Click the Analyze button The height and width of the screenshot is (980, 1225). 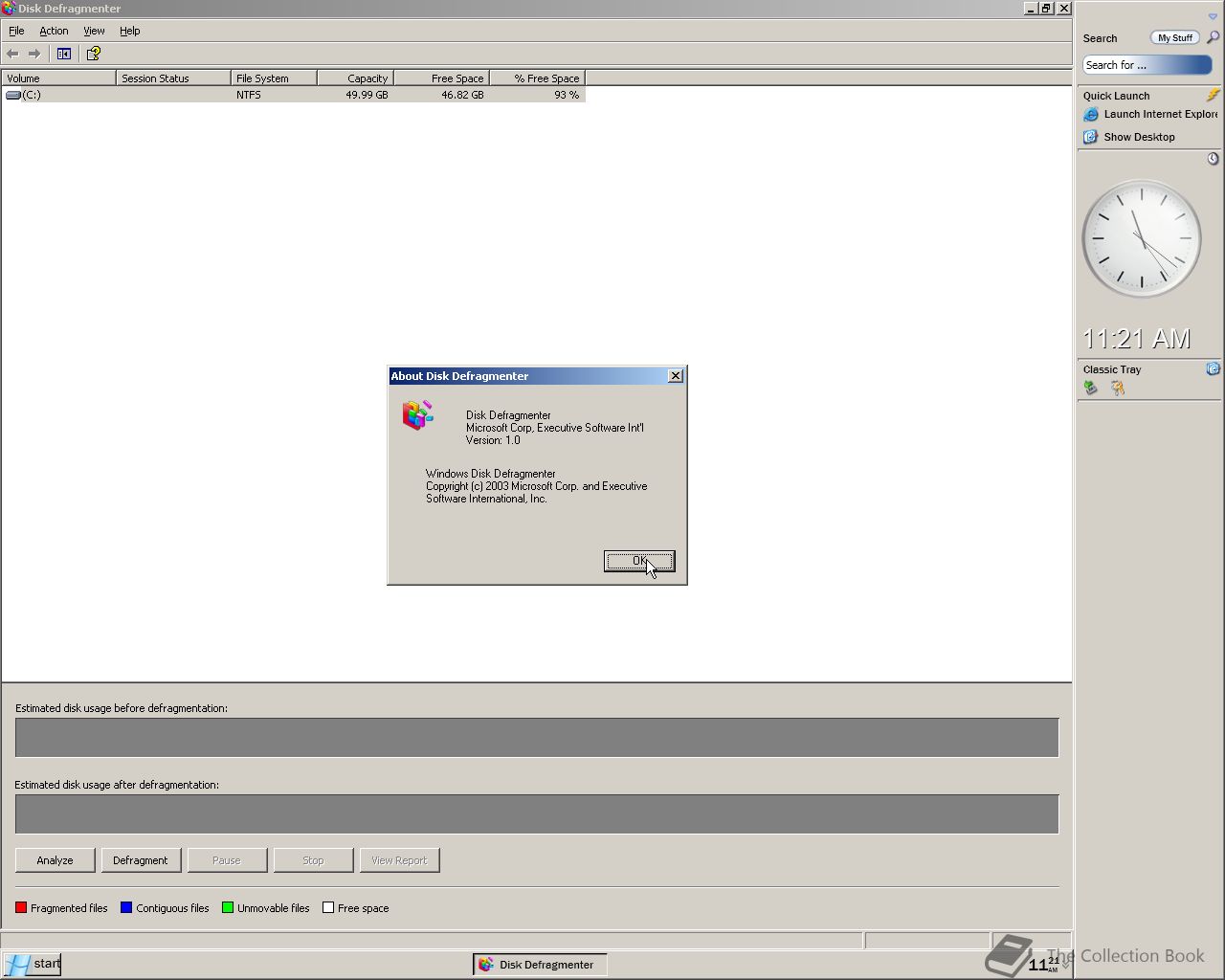click(x=56, y=860)
